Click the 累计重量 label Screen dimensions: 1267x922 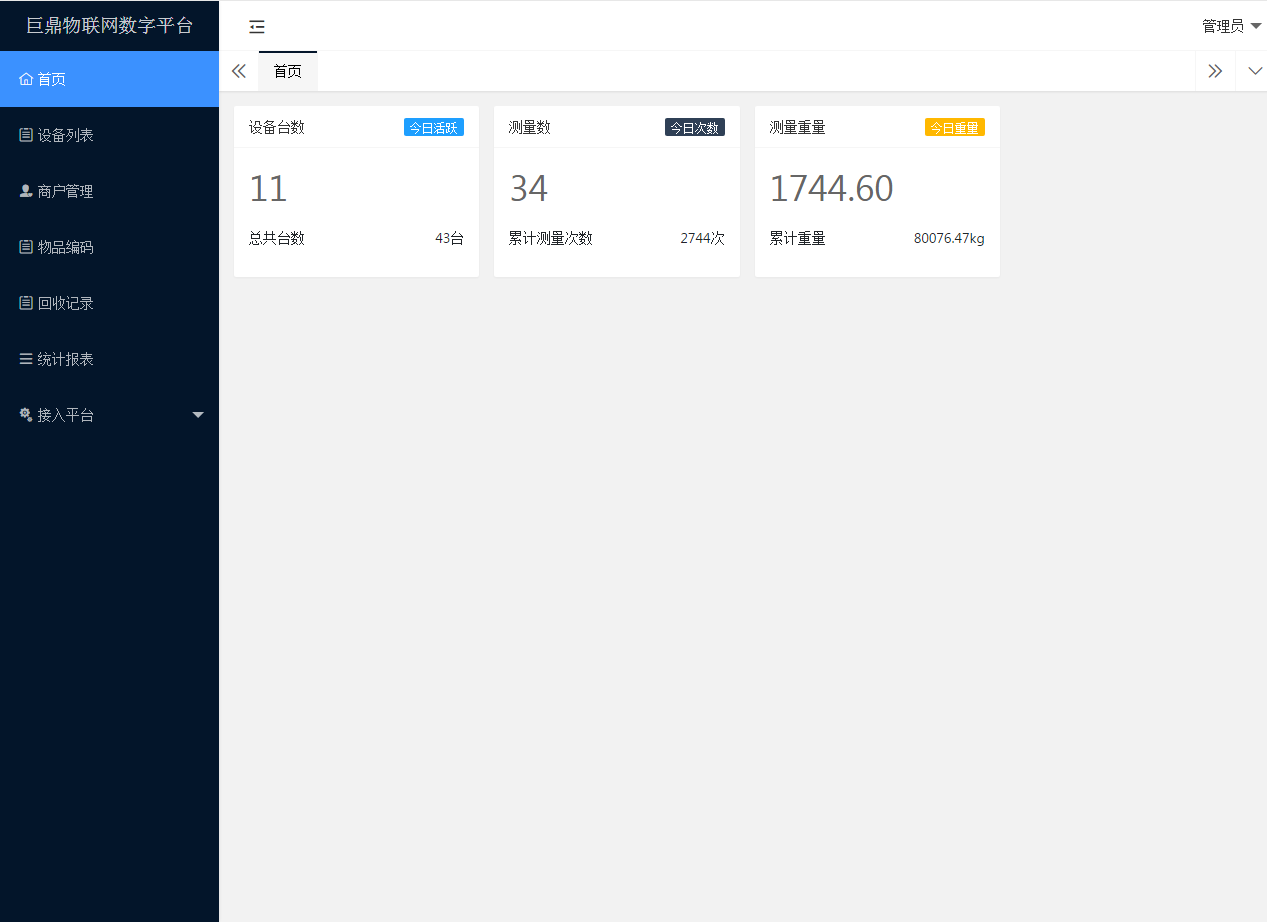click(798, 238)
